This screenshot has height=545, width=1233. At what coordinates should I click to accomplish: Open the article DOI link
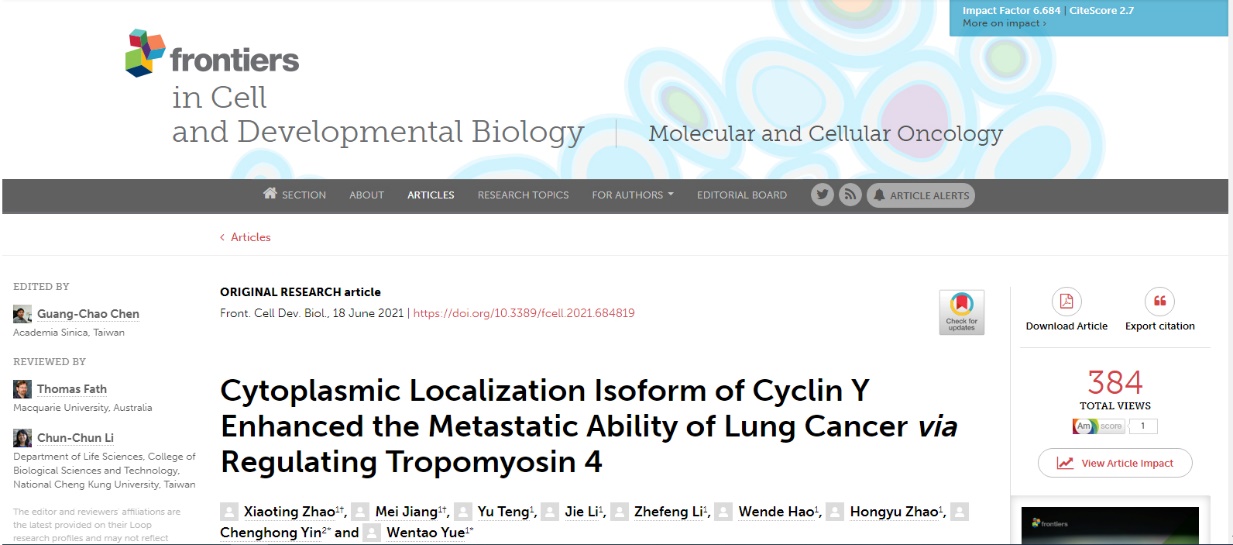524,313
